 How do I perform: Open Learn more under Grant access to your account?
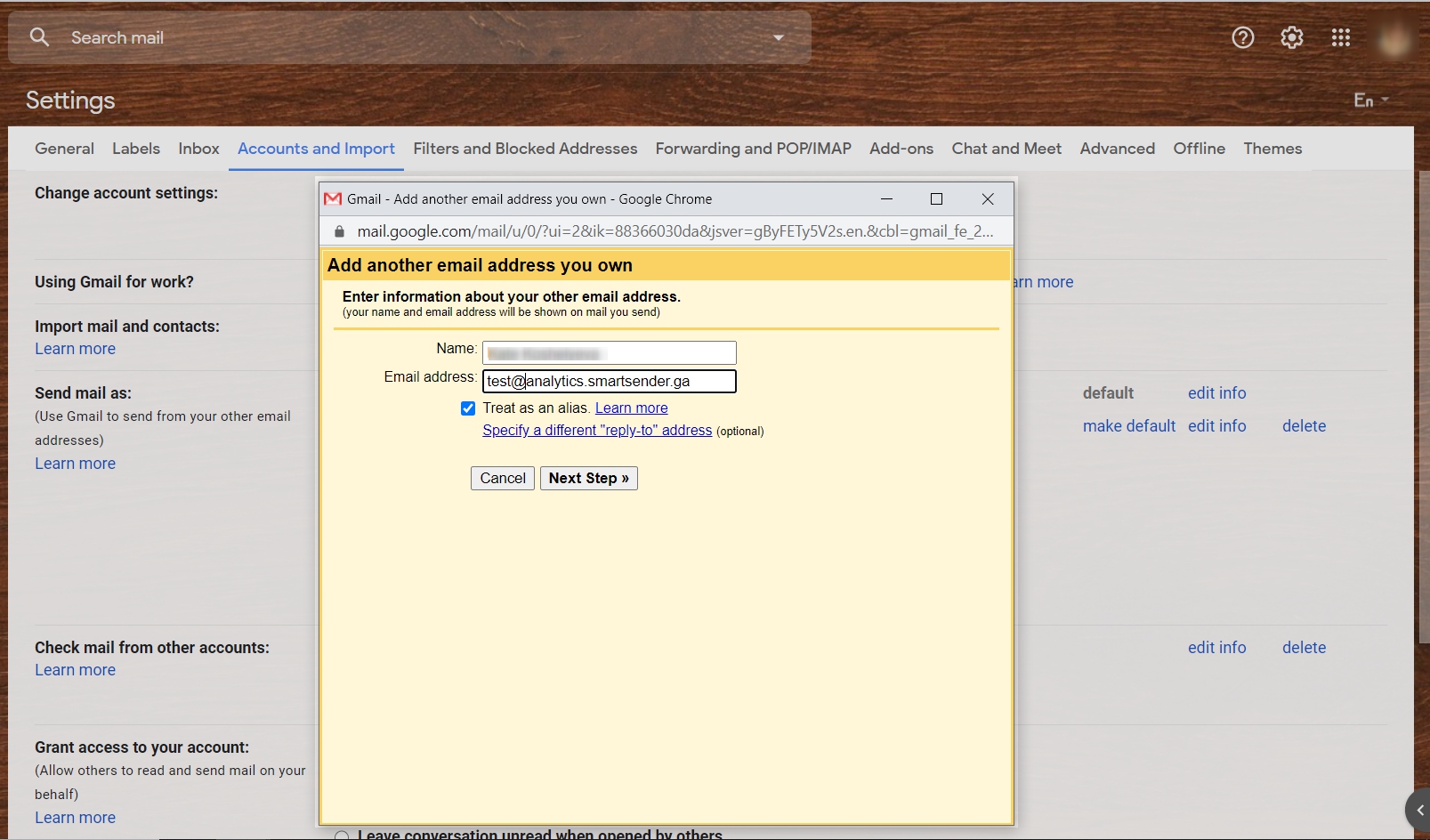75,818
